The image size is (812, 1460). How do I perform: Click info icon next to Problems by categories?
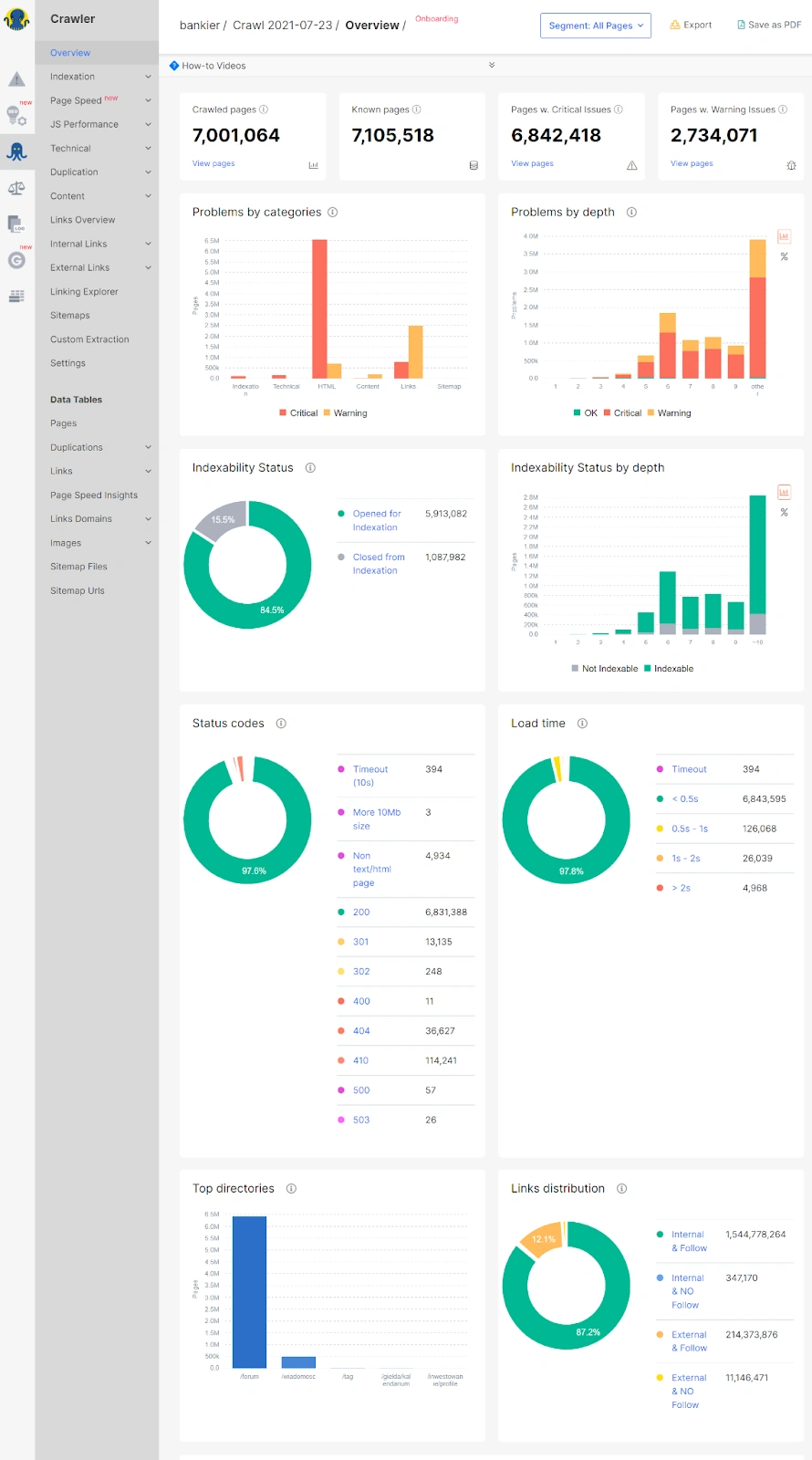333,213
